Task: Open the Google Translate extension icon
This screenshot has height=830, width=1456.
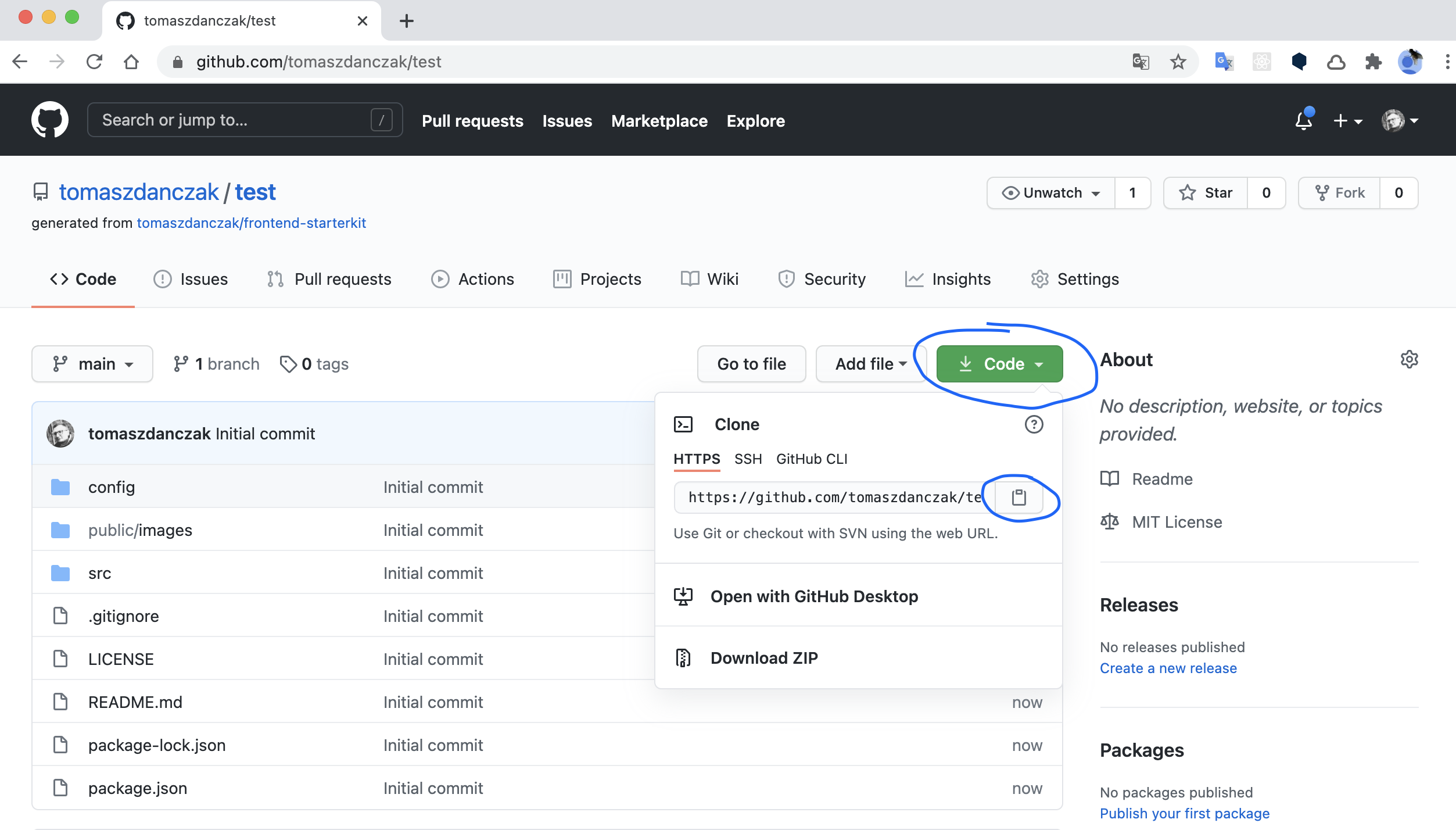Action: coord(1224,62)
